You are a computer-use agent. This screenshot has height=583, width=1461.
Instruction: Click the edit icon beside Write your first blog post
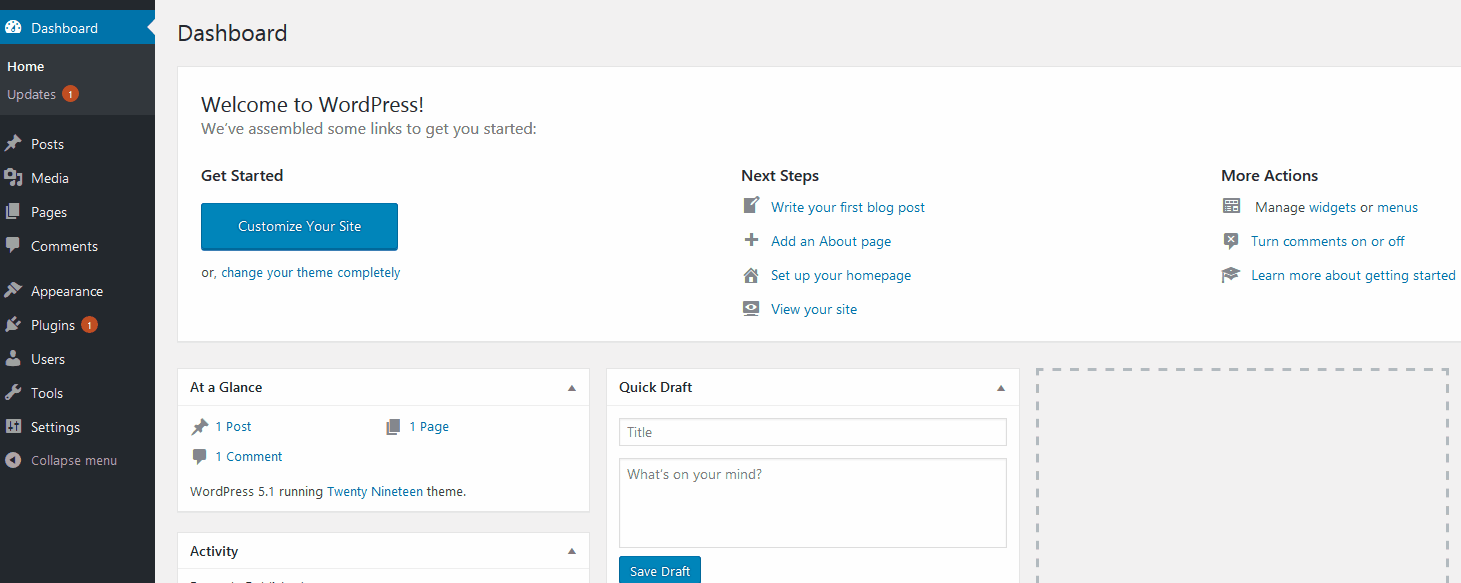(x=751, y=206)
